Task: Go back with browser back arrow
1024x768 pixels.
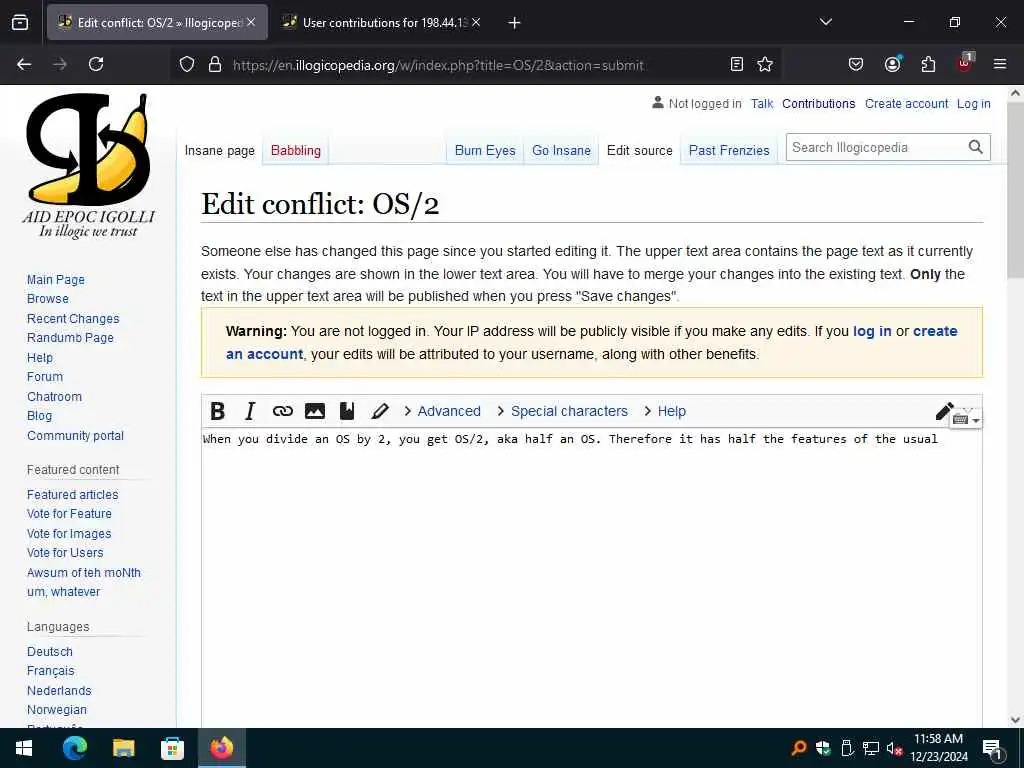Action: tap(24, 64)
